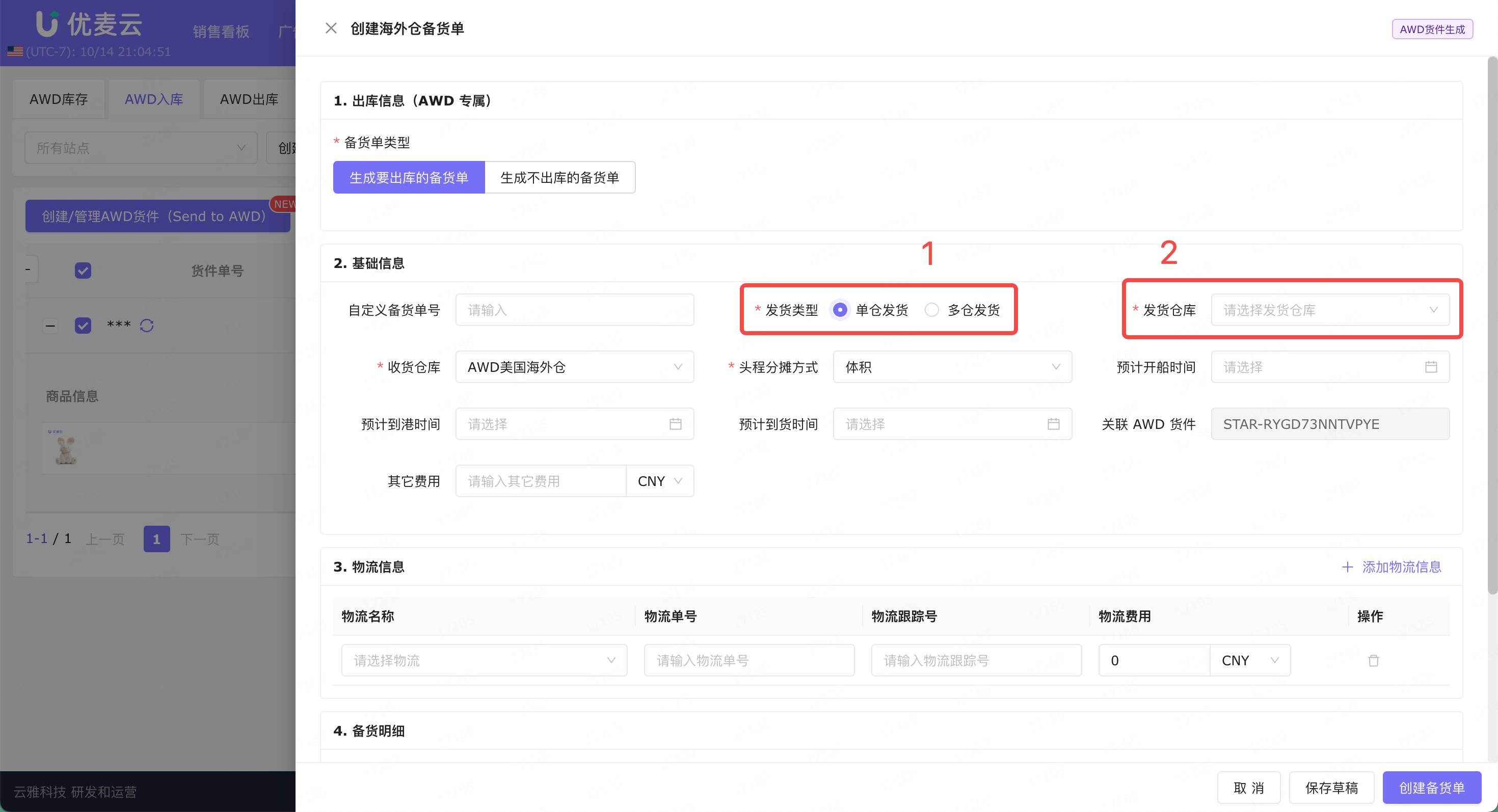Switch to AWD出库 tab
1498x812 pixels.
(249, 99)
